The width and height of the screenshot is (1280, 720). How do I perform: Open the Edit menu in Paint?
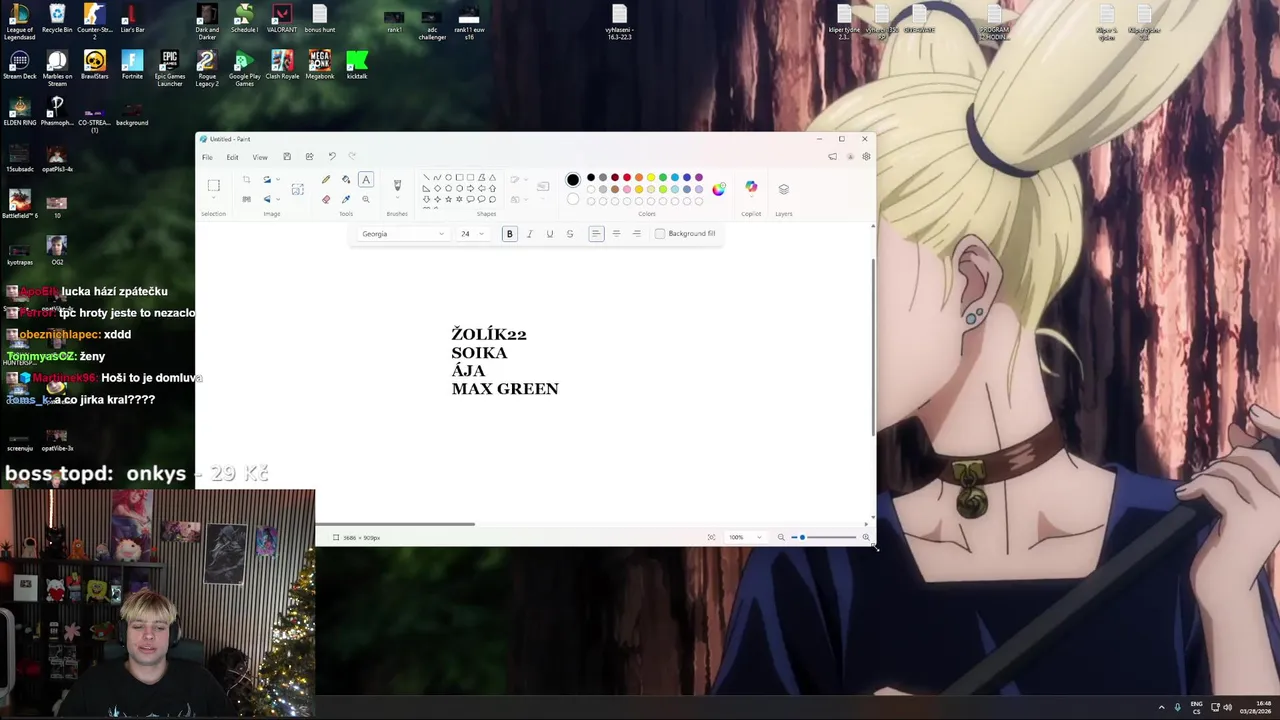[232, 157]
